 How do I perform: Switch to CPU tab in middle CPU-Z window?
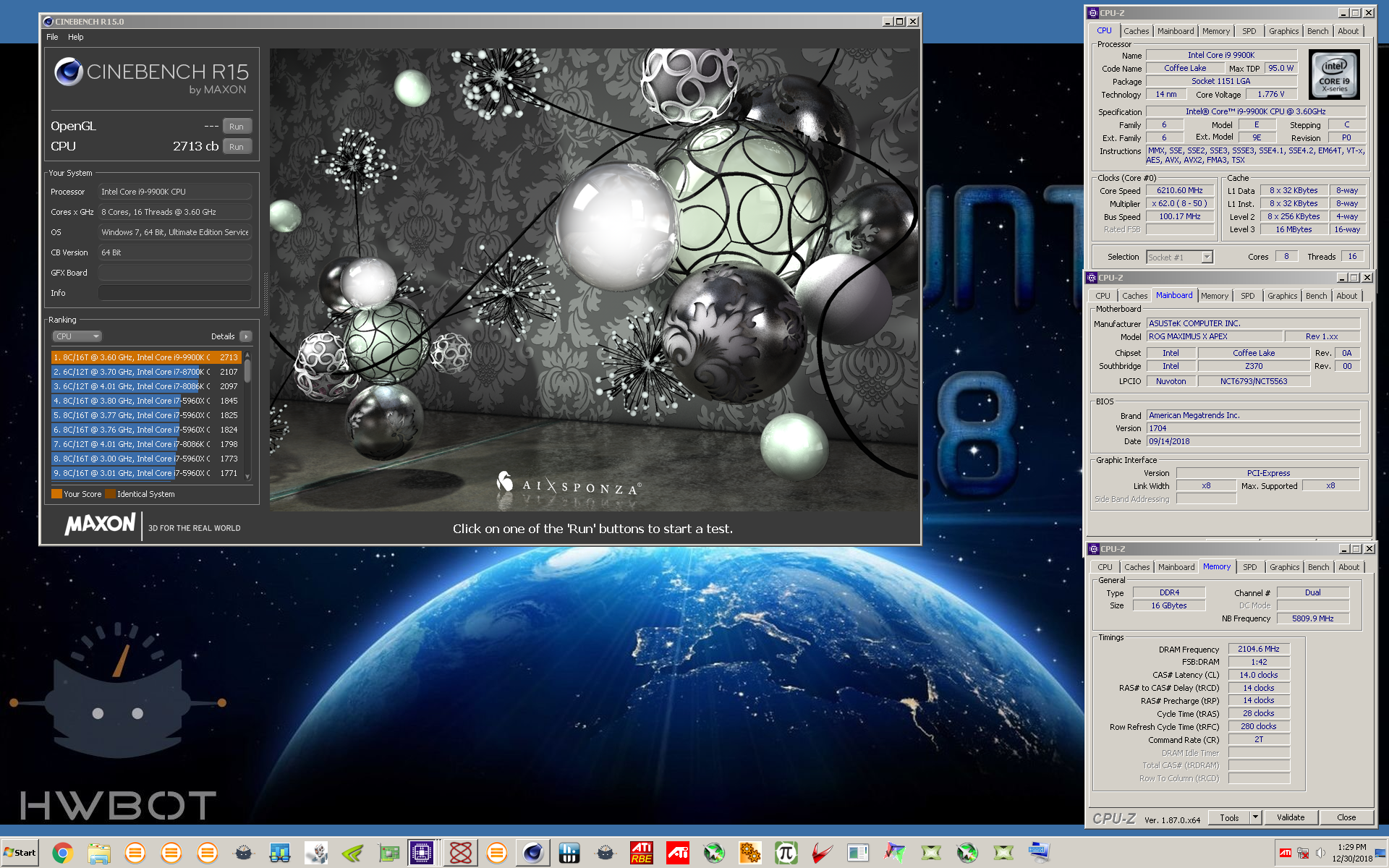point(1103,296)
